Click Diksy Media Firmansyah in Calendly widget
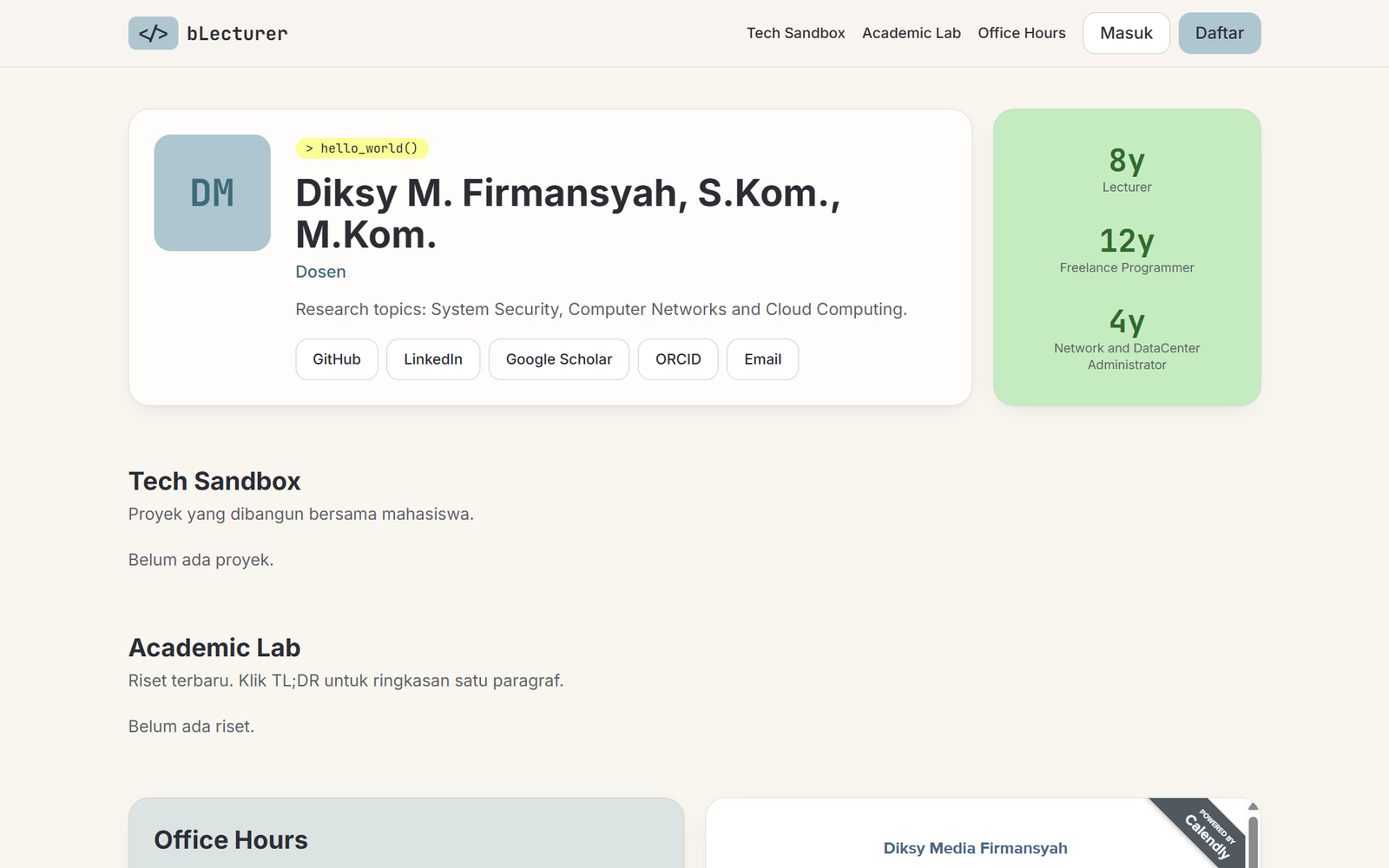 975,848
